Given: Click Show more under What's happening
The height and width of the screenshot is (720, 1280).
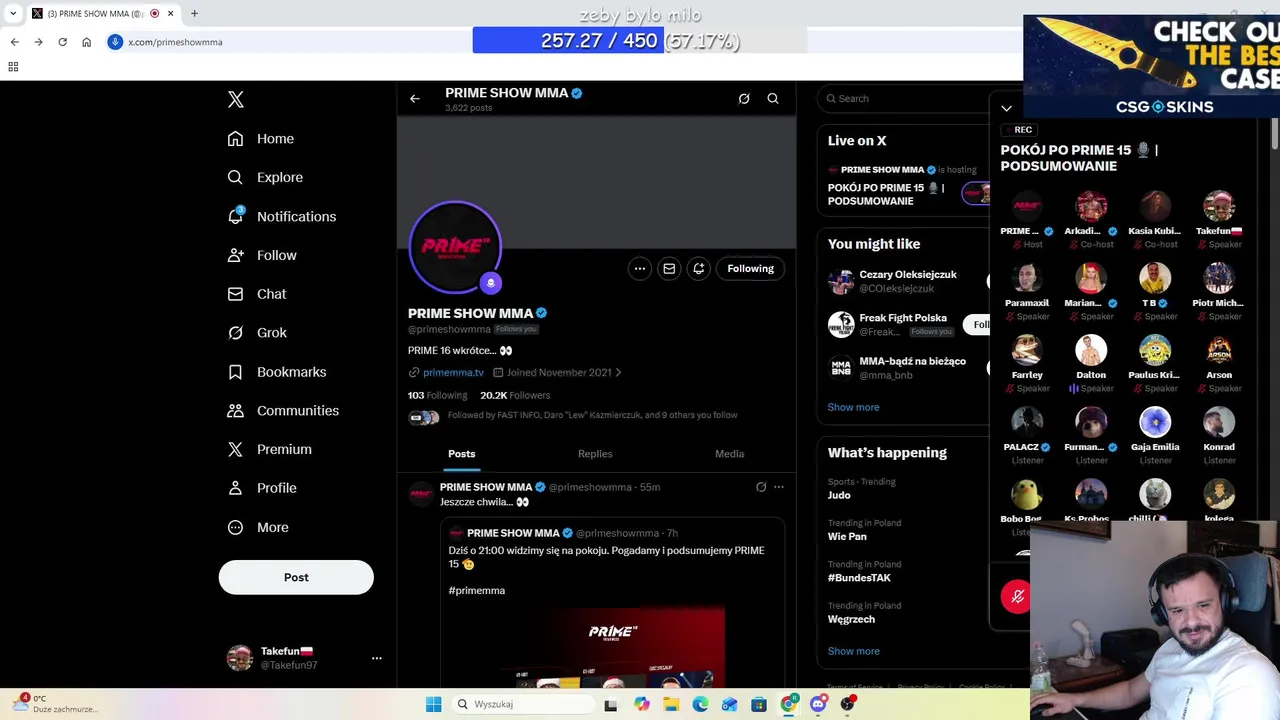Looking at the screenshot, I should (853, 651).
